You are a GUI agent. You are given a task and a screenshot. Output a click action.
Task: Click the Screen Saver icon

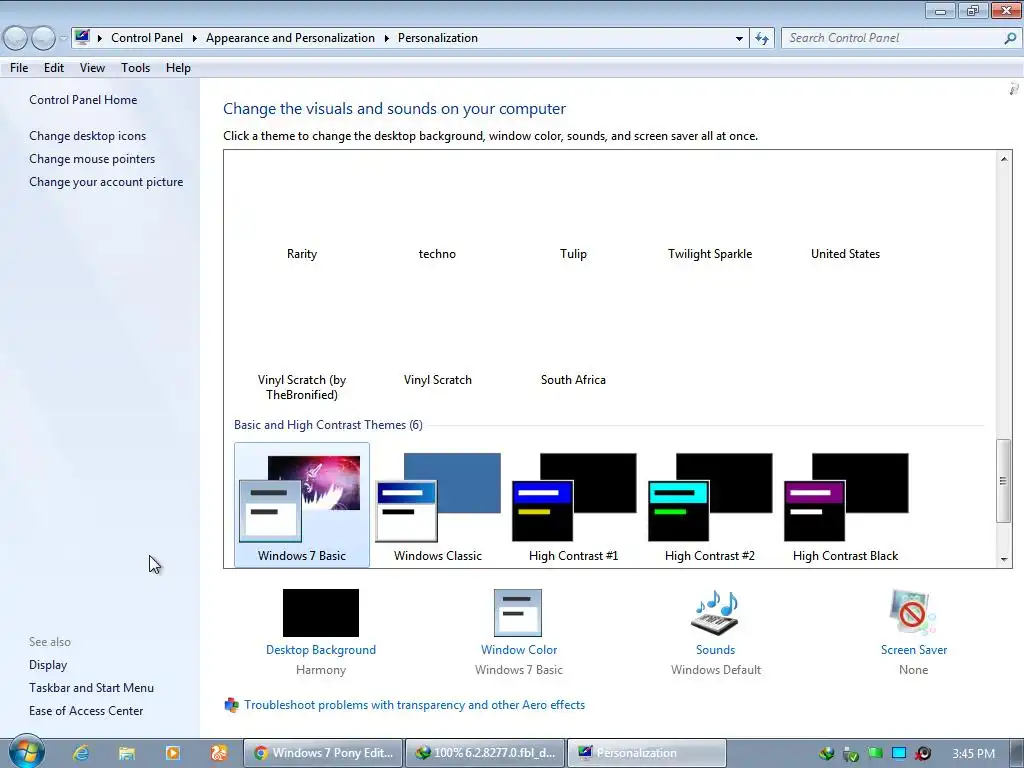pos(912,613)
